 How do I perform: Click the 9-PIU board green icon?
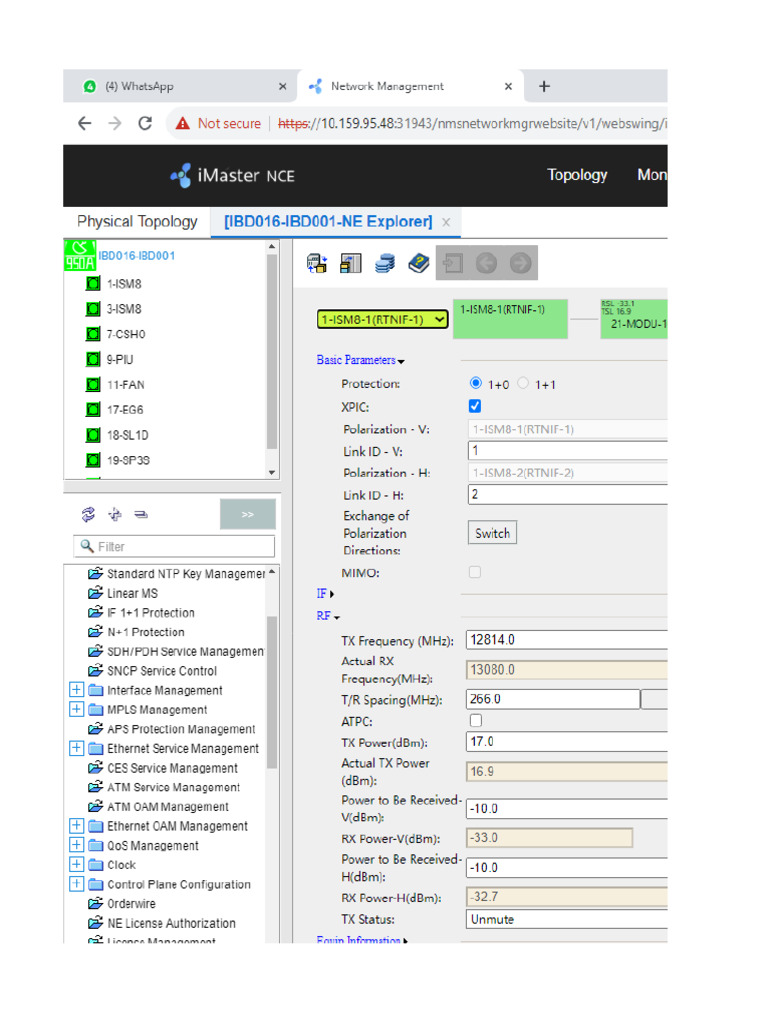click(x=93, y=359)
